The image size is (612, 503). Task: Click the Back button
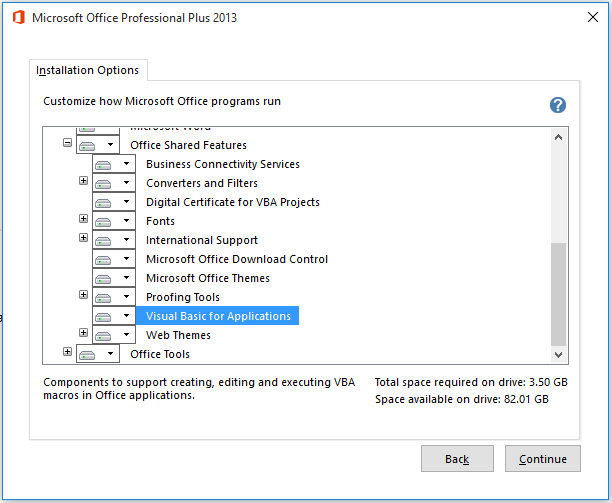(457, 459)
